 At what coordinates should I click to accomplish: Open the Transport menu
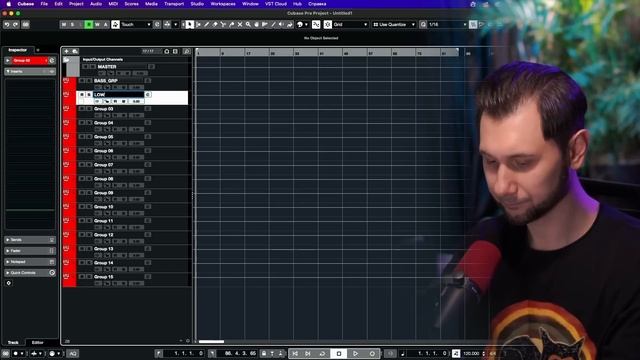(x=174, y=4)
